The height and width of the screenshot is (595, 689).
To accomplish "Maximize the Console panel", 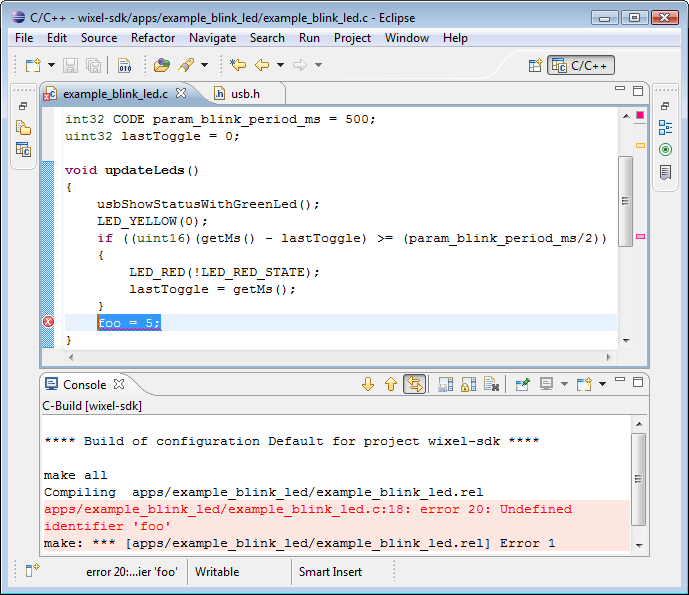I will coord(638,382).
